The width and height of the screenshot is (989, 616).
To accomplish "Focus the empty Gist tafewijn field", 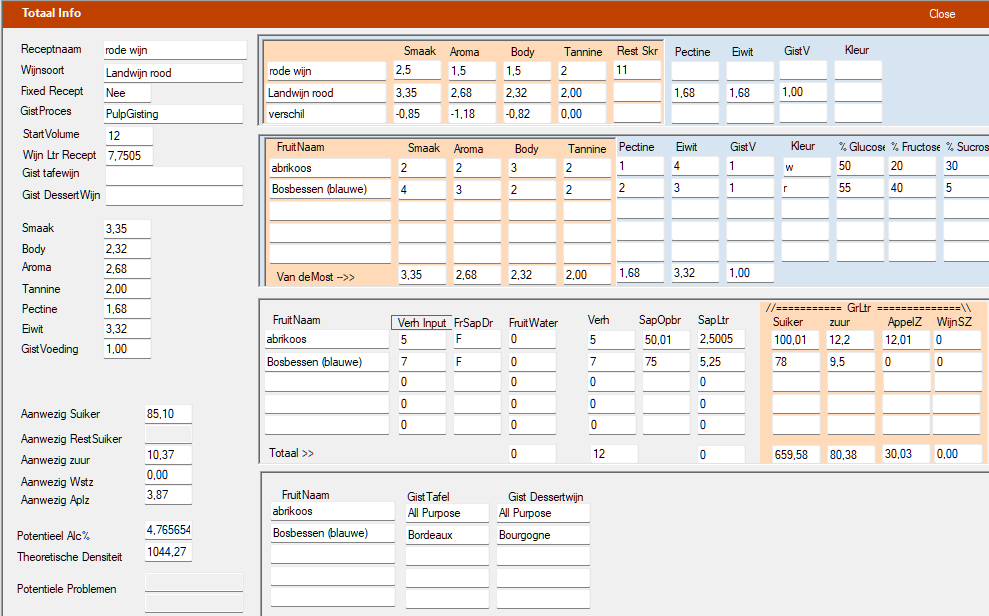I will (174, 176).
